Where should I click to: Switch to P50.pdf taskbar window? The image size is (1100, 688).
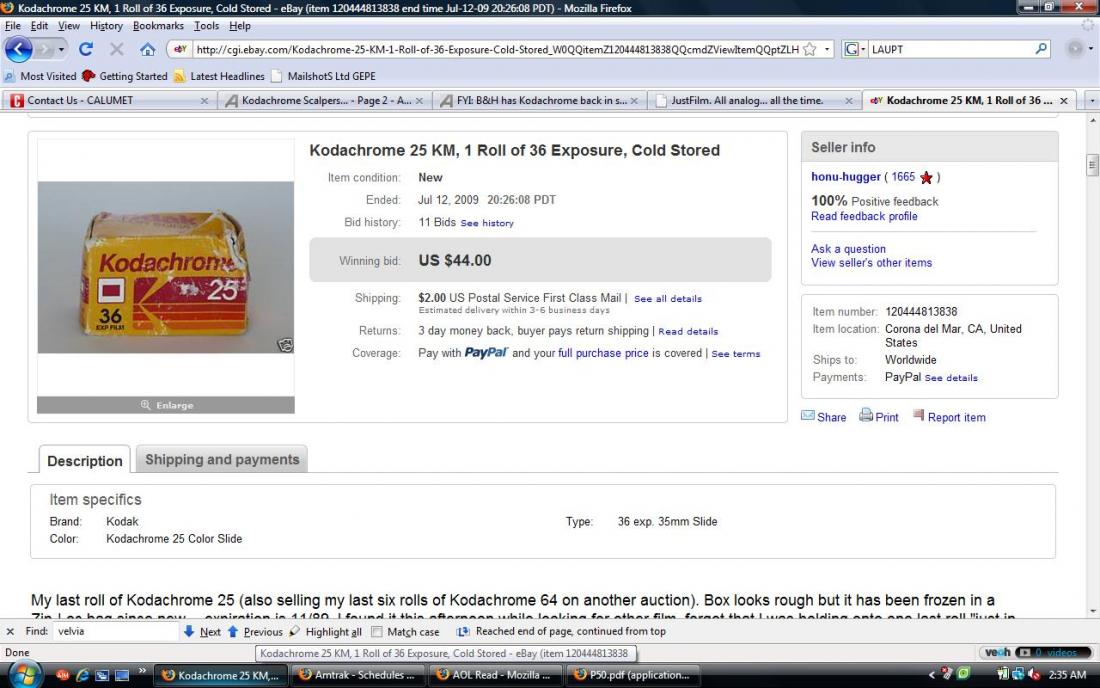(x=632, y=675)
